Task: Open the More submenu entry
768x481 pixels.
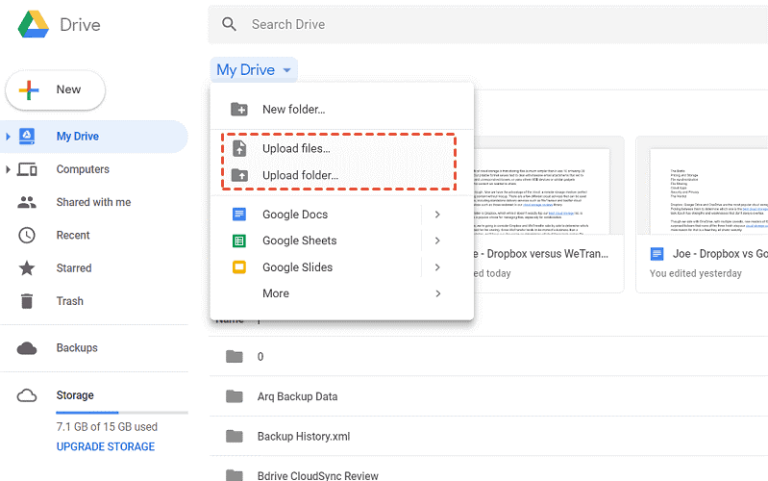Action: (342, 293)
